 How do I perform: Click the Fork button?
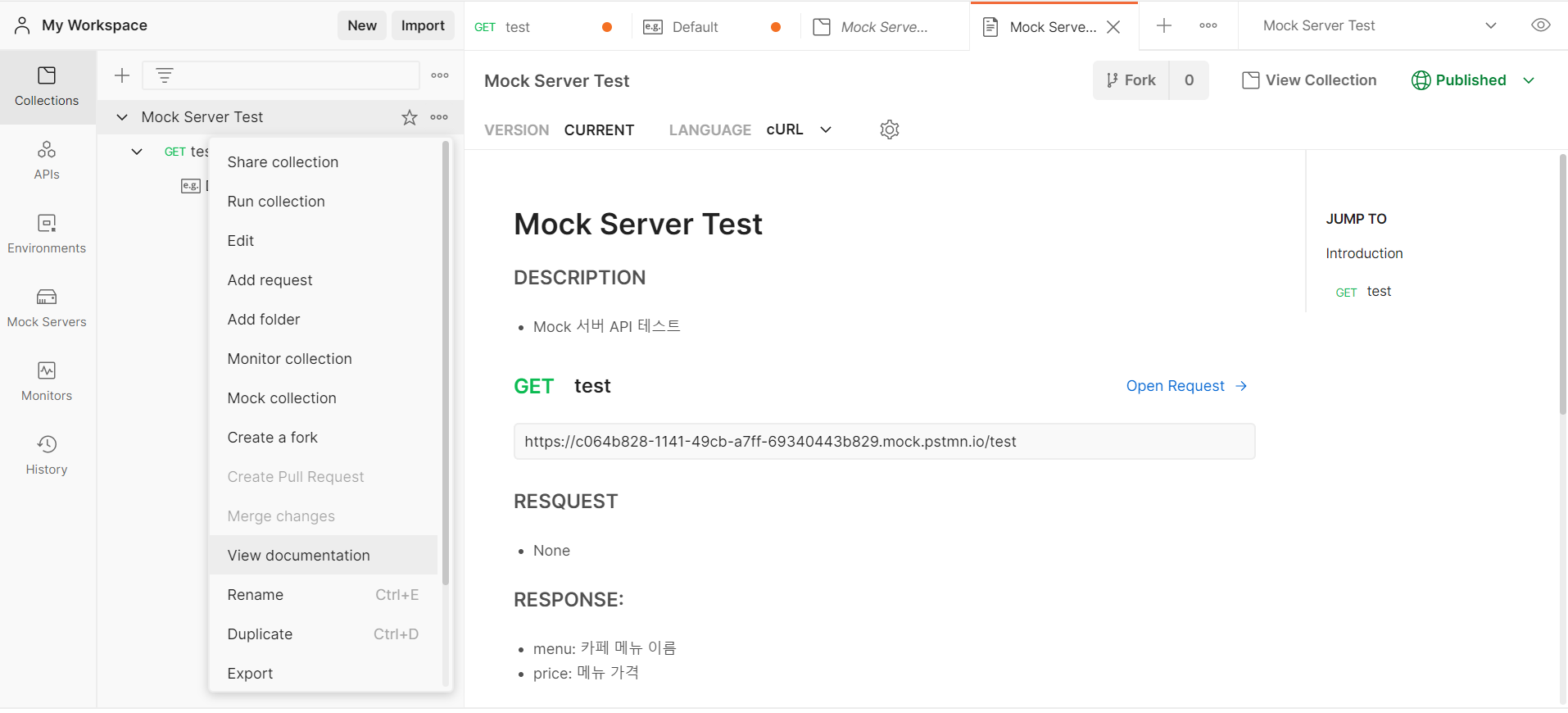pos(1131,80)
